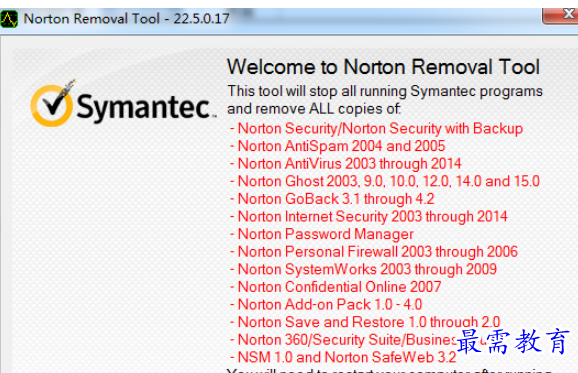The image size is (578, 373).
Task: Click the 'and remove ALL copies of' text
Action: click(314, 109)
